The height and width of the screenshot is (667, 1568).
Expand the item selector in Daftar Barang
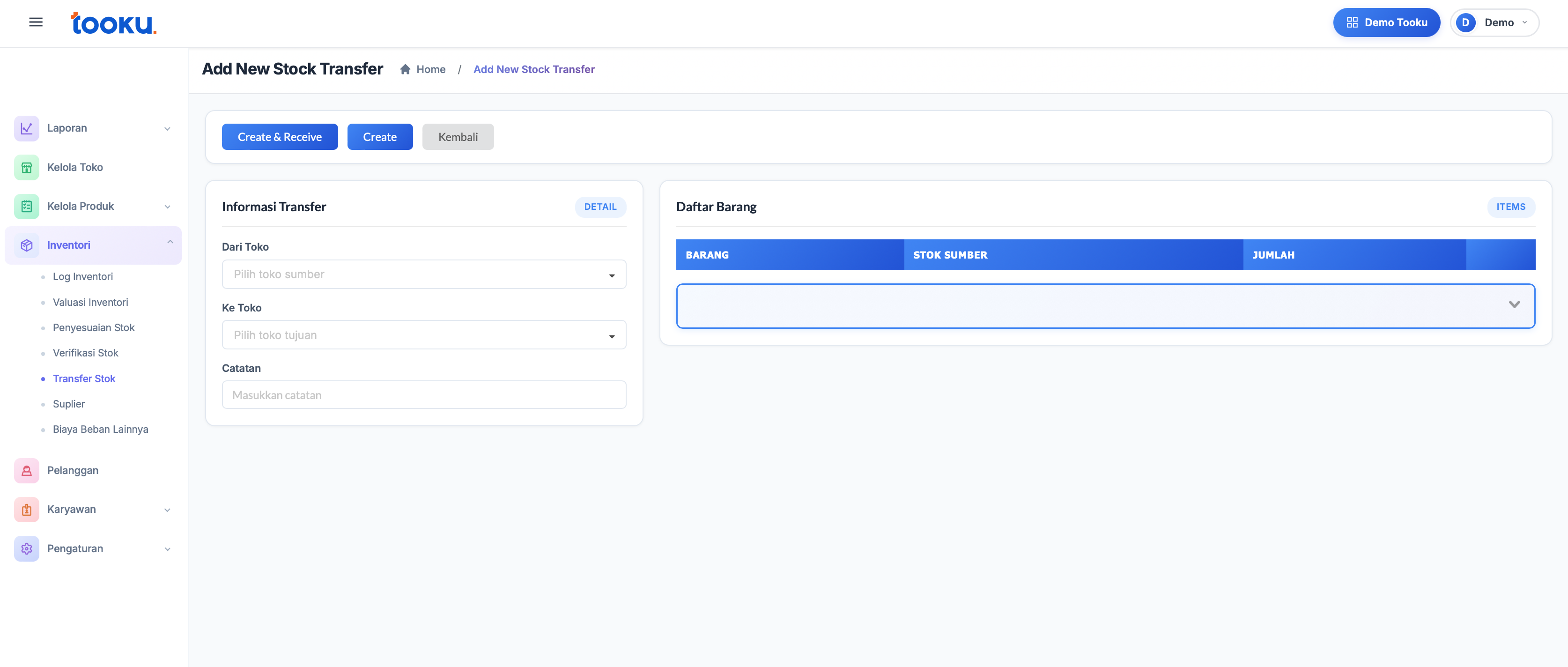pos(1514,305)
